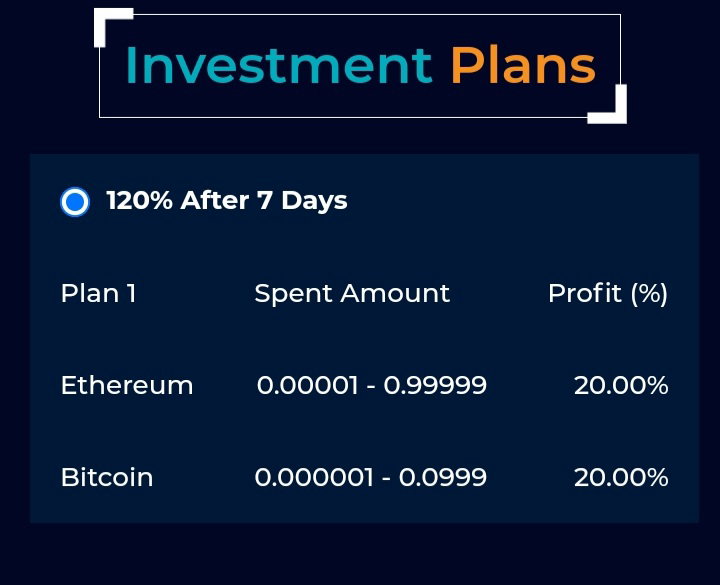Click the word Amount in header

click(395, 293)
